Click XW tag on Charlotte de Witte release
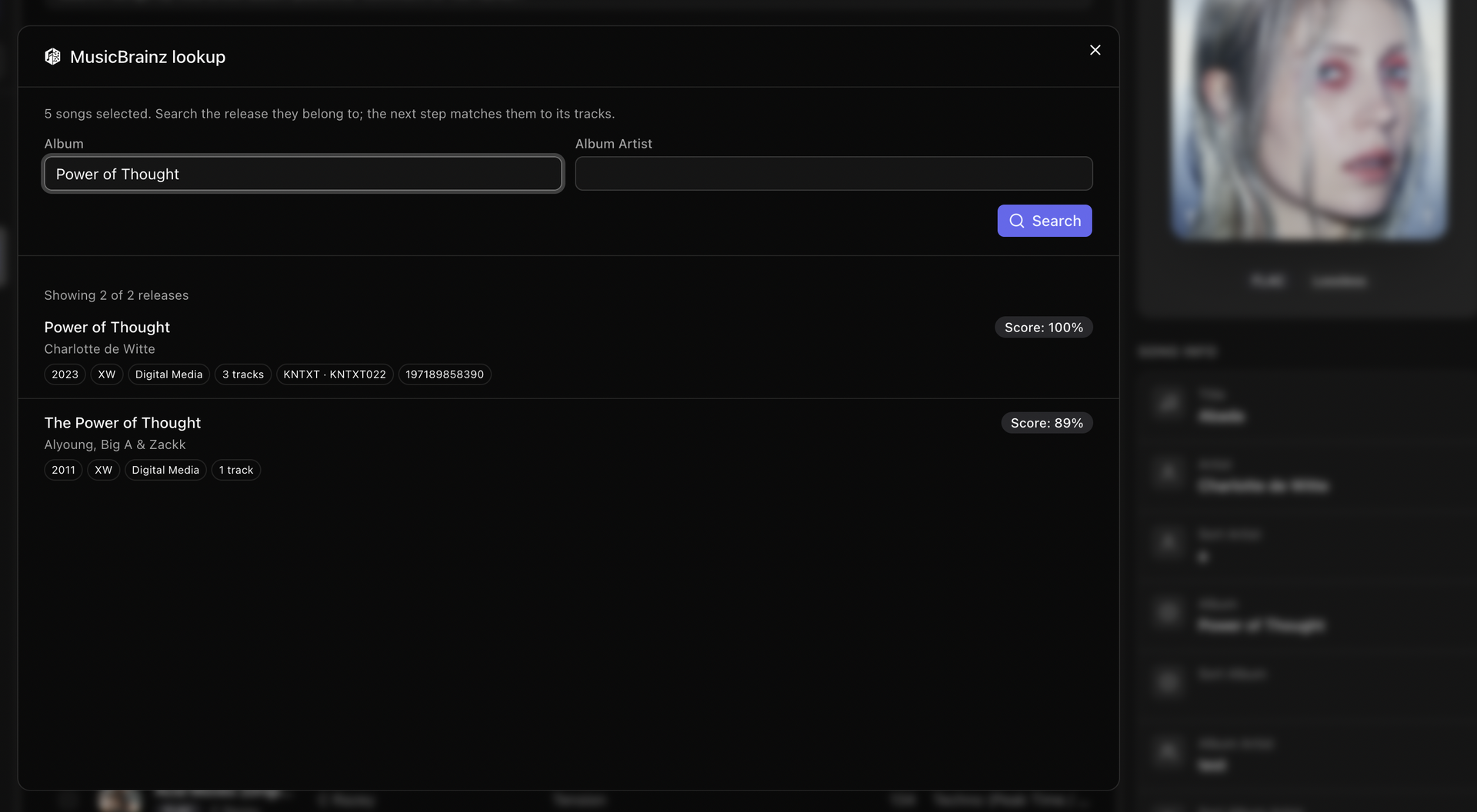1477x812 pixels. click(x=107, y=374)
